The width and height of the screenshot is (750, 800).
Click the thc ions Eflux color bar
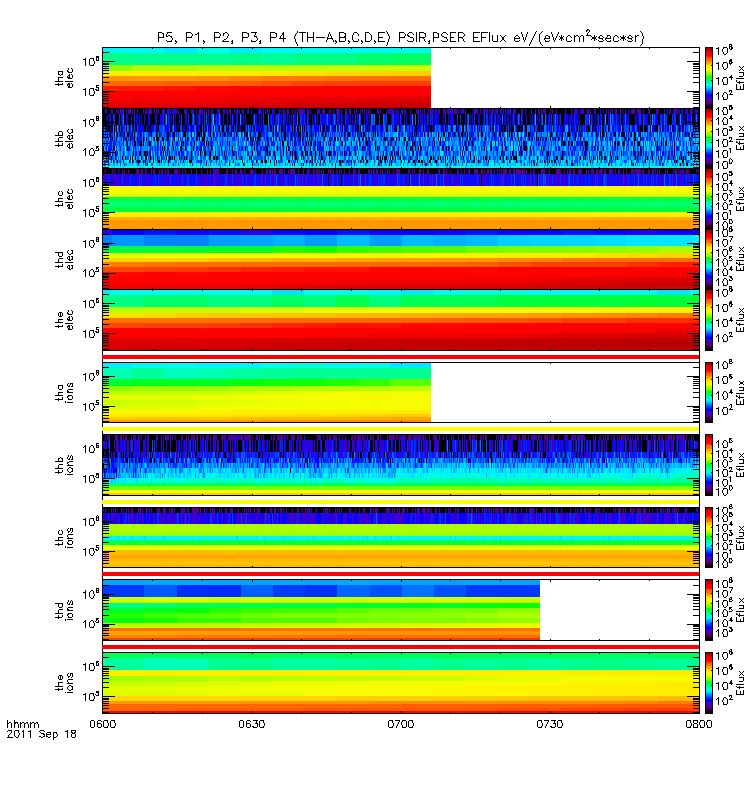click(709, 537)
